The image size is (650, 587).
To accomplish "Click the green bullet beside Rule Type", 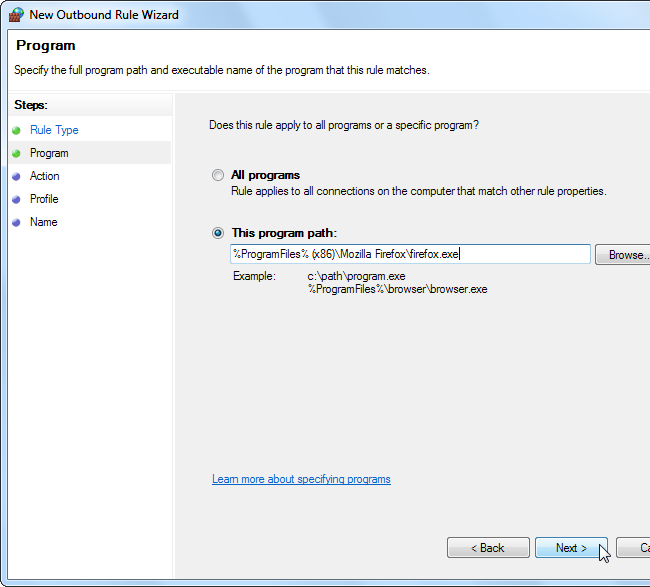I will tap(16, 130).
